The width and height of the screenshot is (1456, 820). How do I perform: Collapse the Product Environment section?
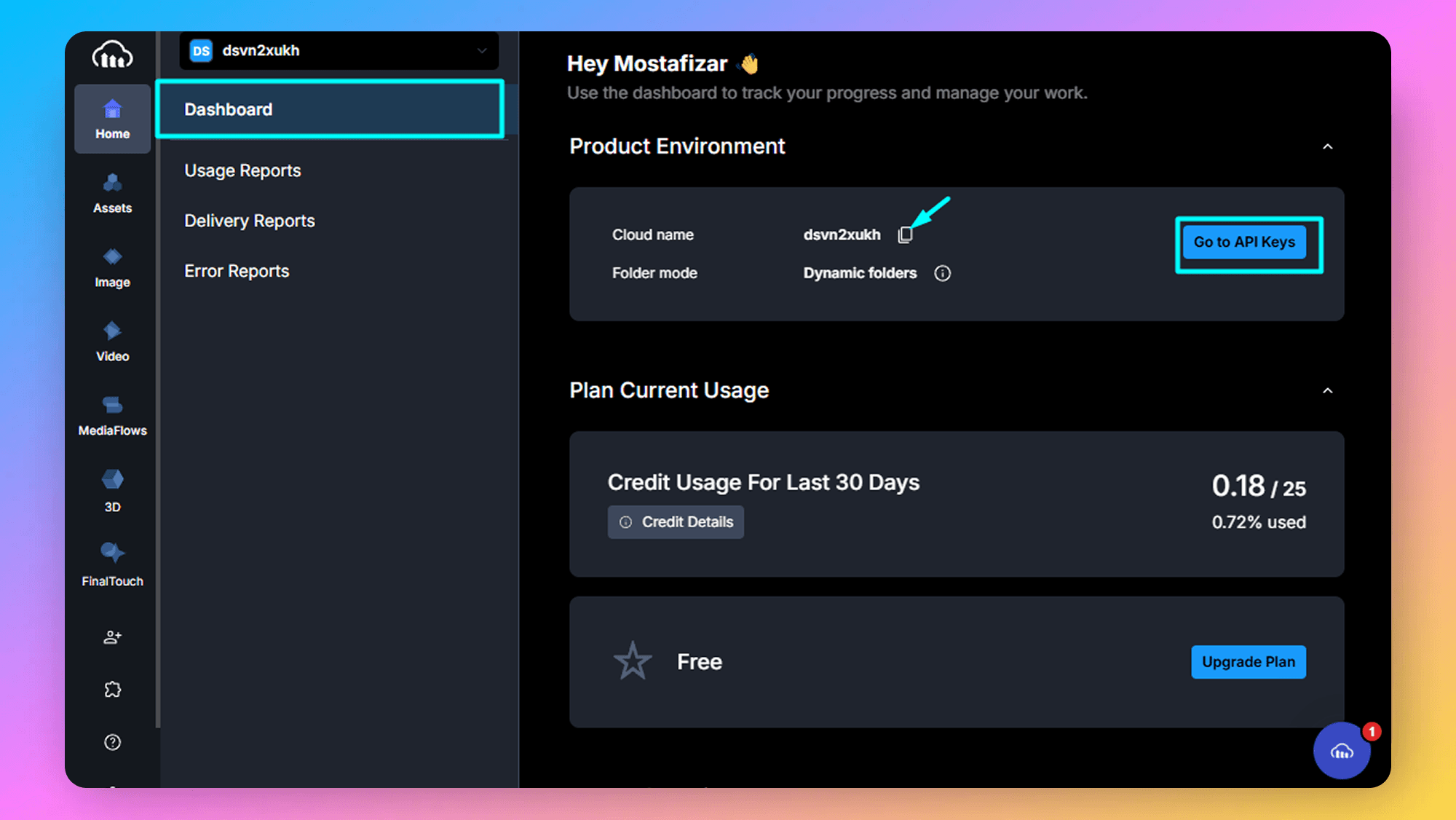1327,146
